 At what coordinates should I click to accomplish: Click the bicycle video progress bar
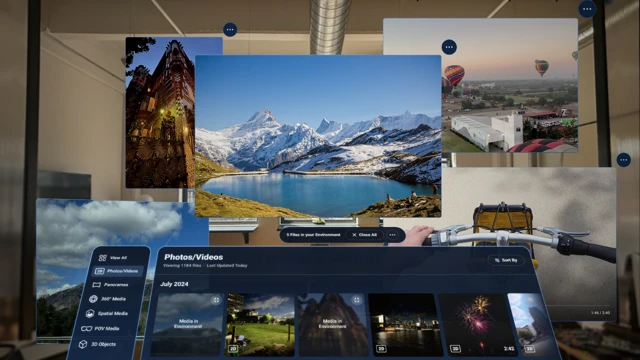point(578,306)
